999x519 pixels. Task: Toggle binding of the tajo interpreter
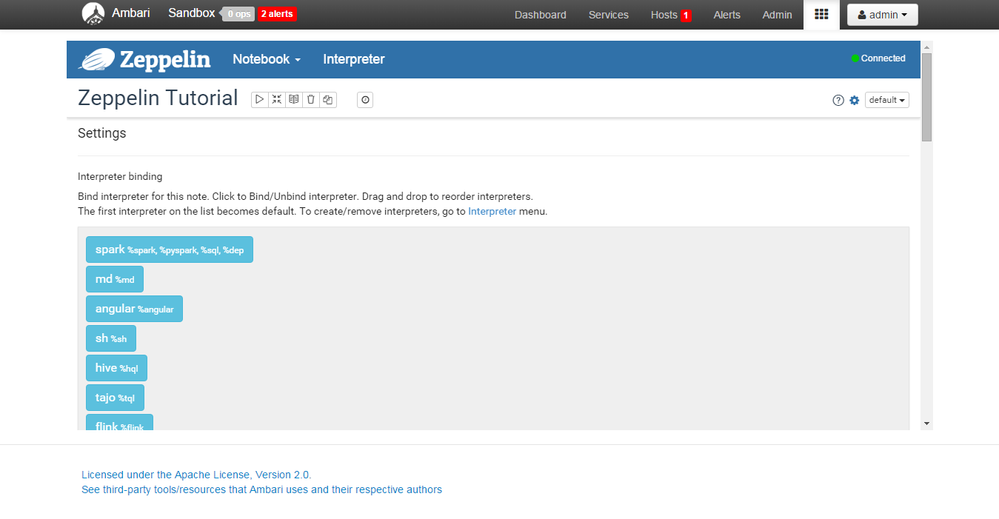115,397
